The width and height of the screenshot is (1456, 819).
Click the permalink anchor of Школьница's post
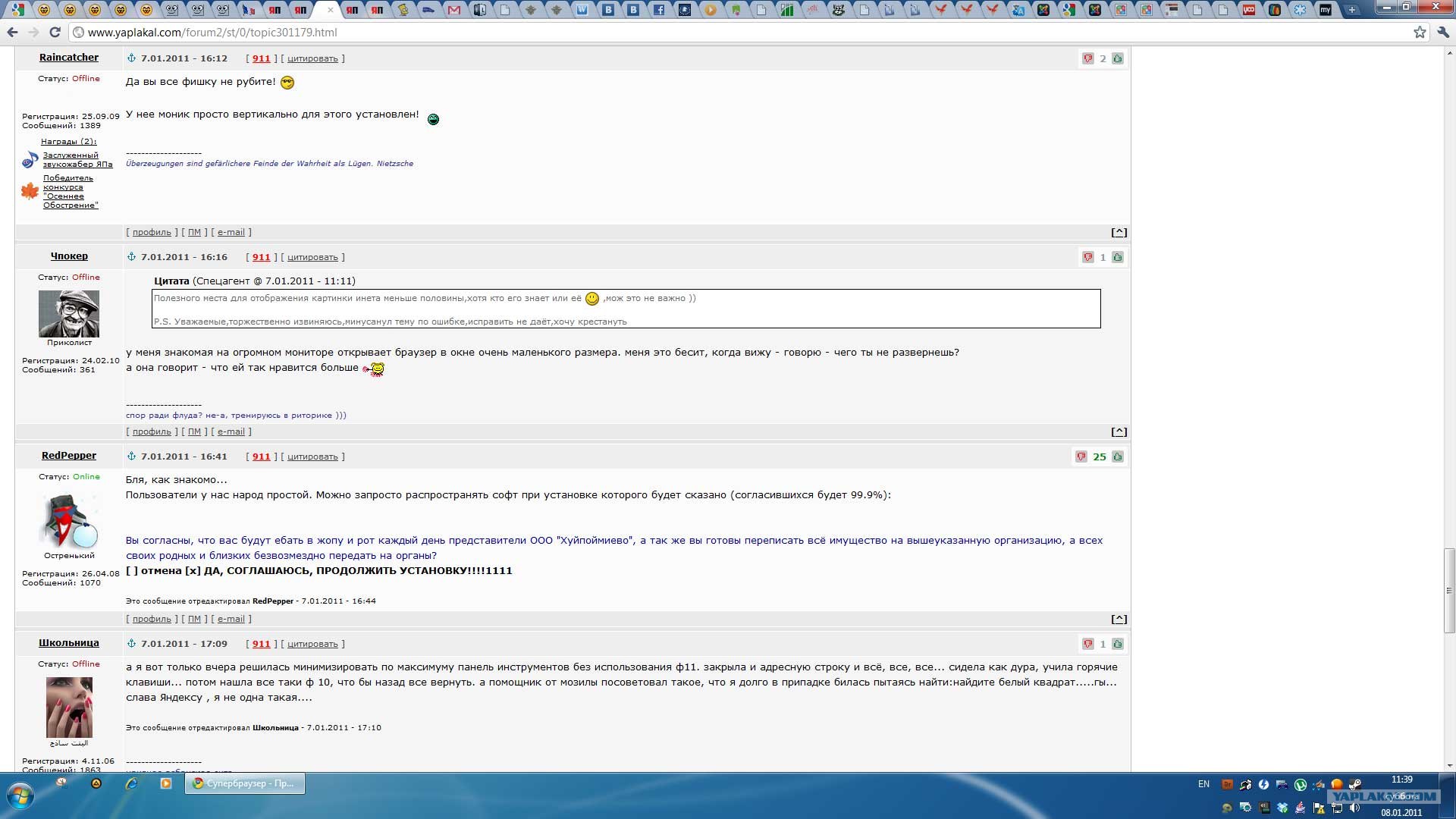pos(131,644)
